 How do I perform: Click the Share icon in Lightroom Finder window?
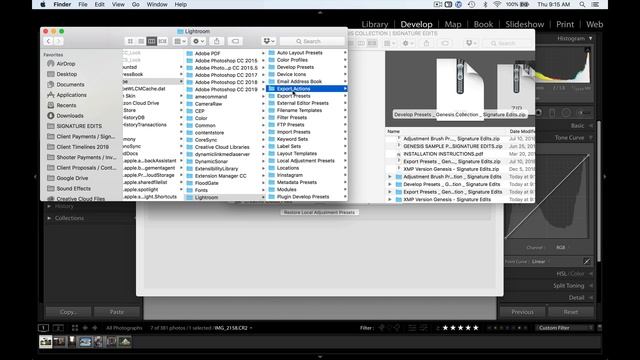click(217, 41)
